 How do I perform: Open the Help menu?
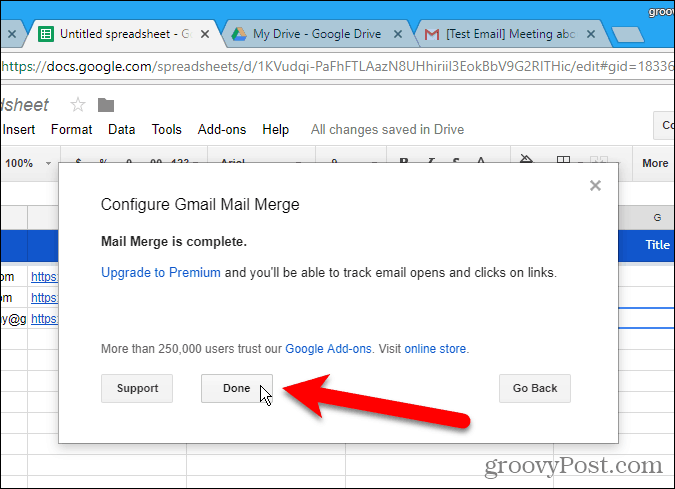click(276, 130)
